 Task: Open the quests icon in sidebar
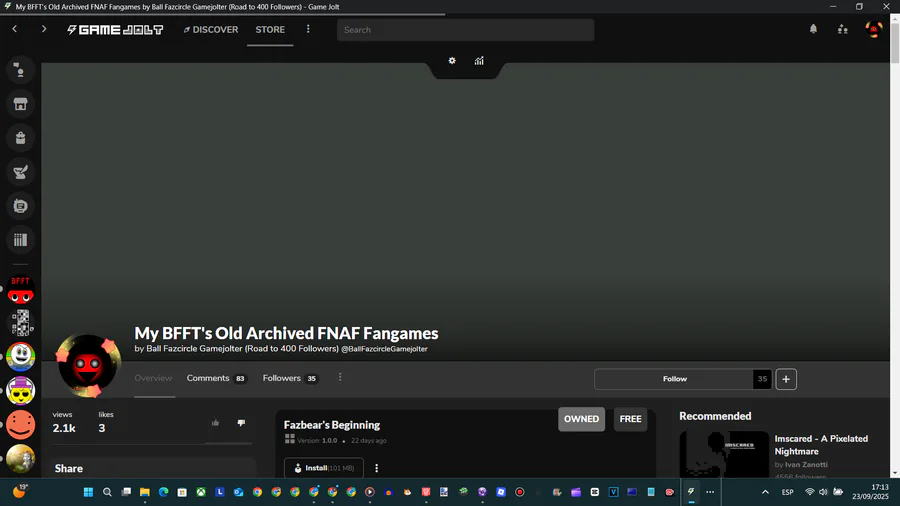tap(21, 172)
